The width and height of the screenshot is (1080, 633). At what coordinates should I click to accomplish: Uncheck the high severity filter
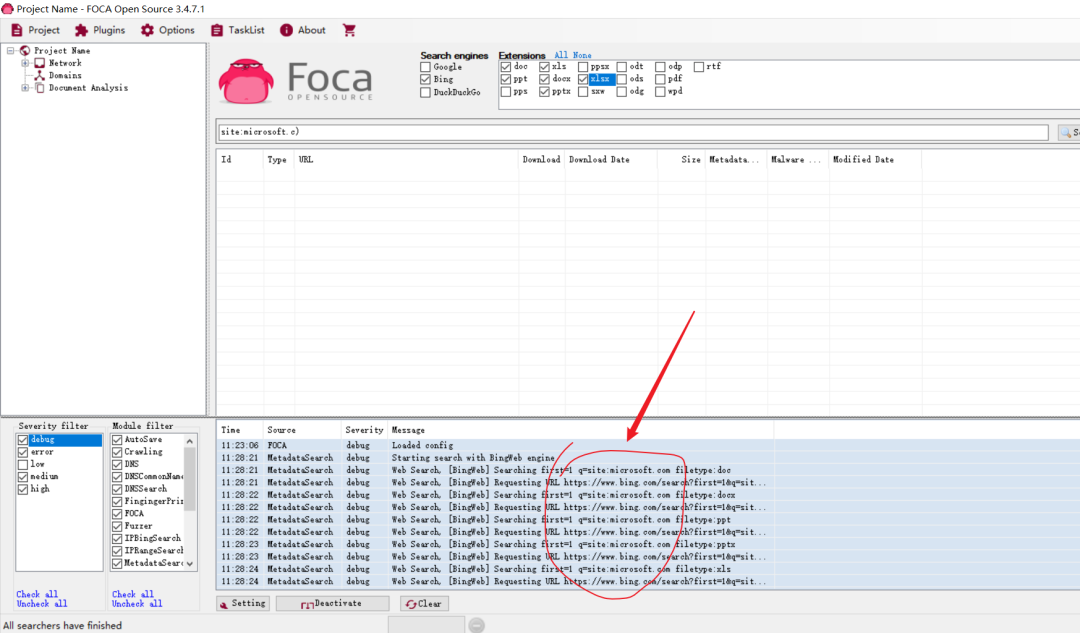pyautogui.click(x=23, y=489)
